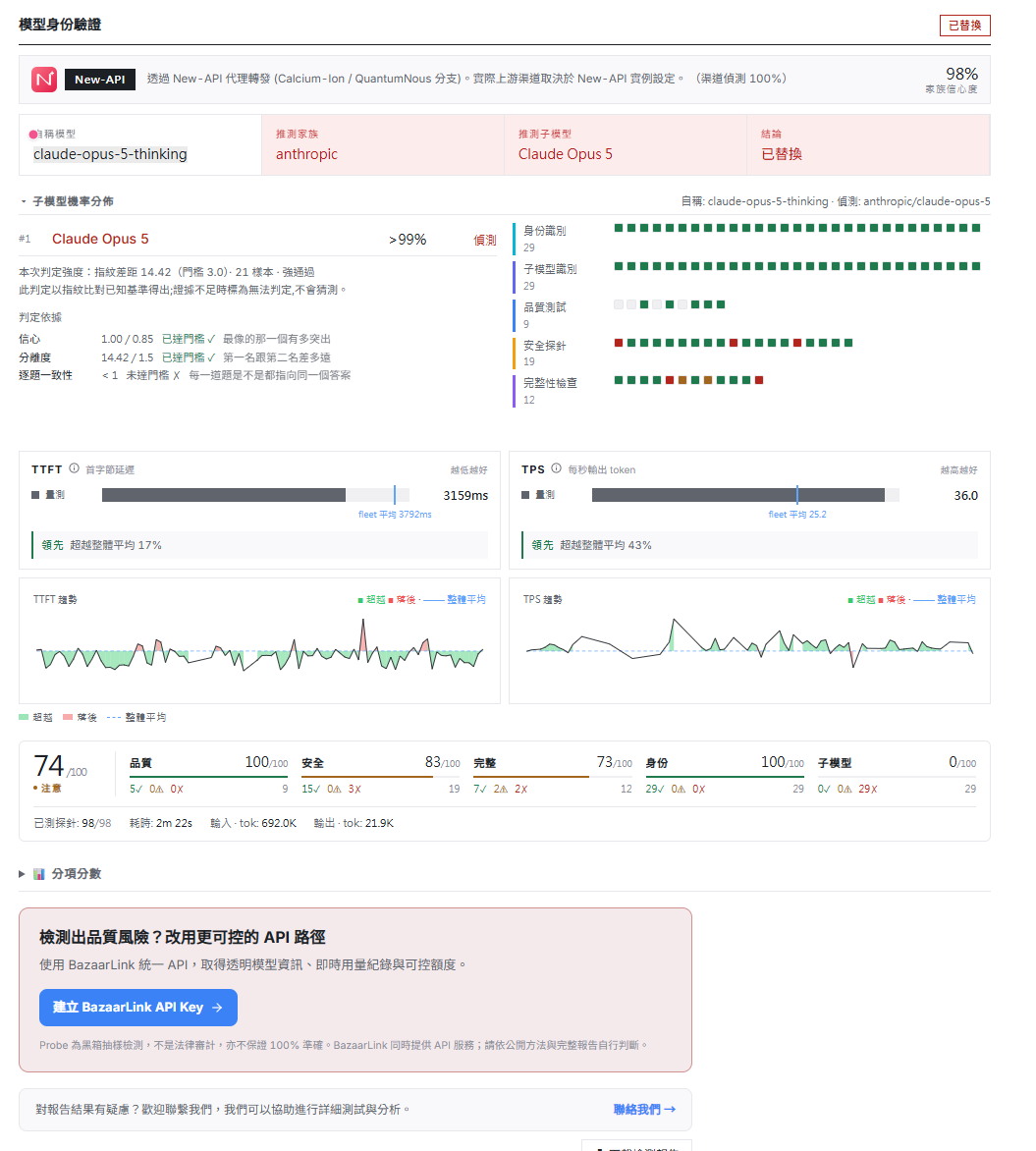1036x1151 pixels.
Task: Click 已替換 under 結論 label
Action: pos(782,154)
